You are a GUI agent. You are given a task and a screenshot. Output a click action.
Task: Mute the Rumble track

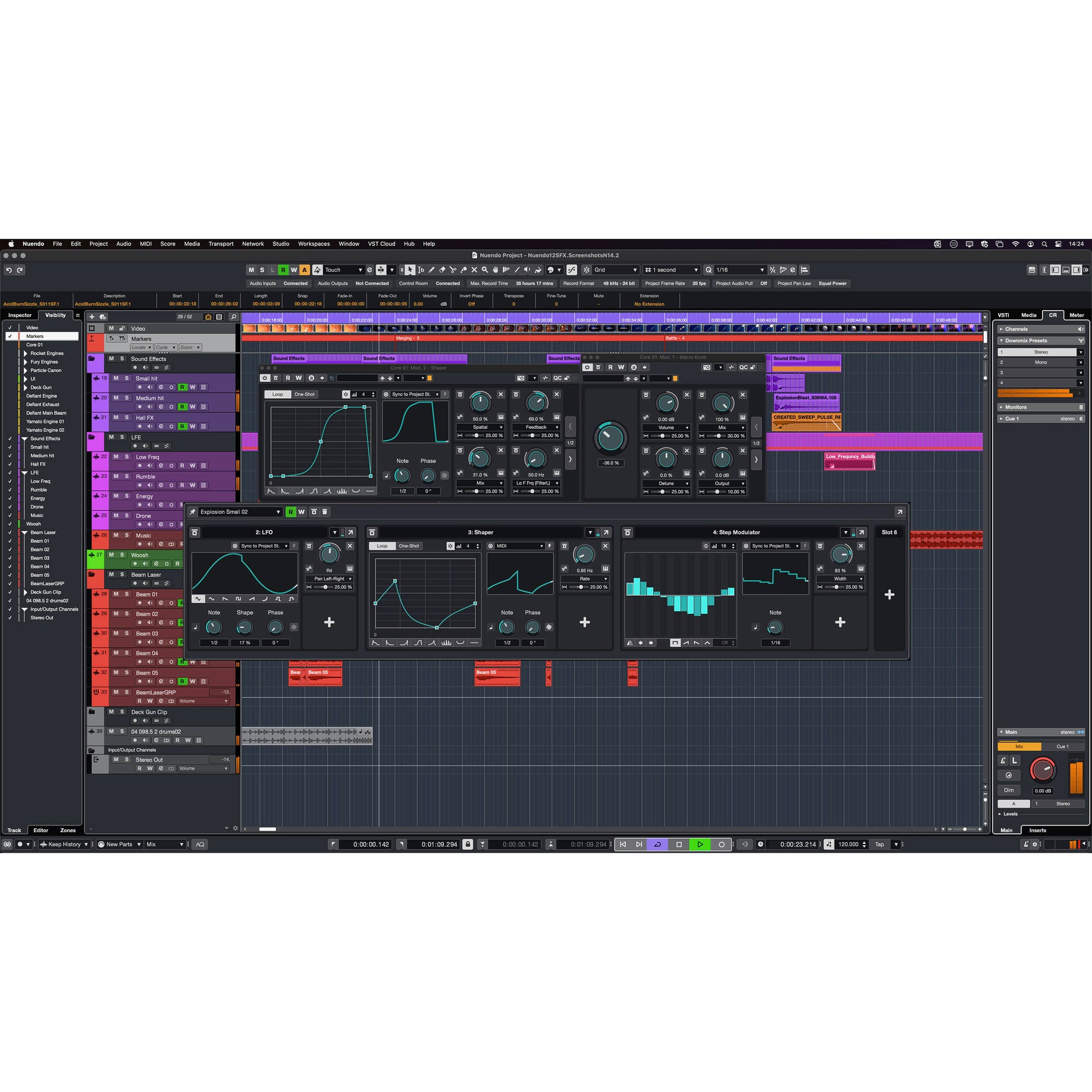pos(116,476)
